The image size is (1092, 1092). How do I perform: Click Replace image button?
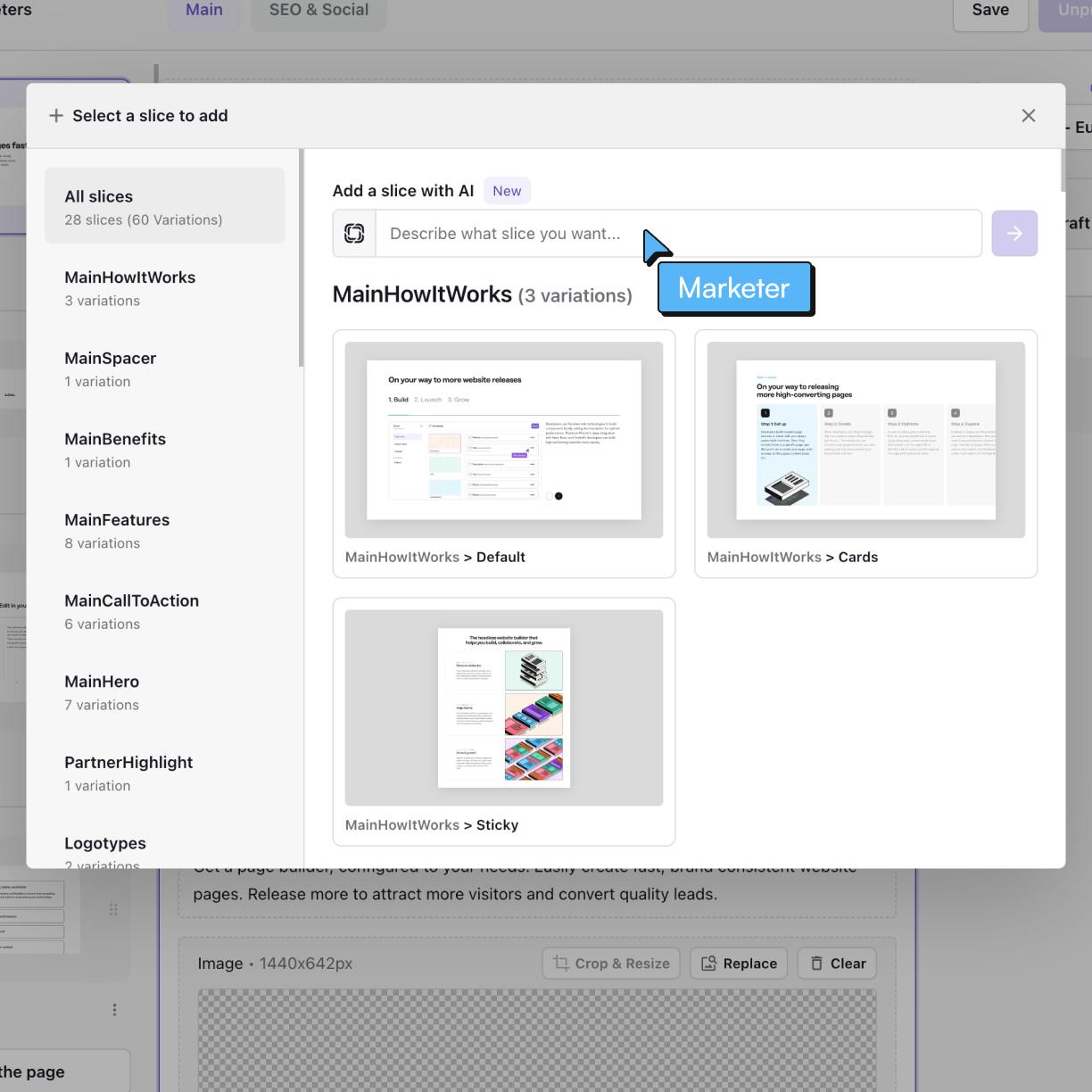pos(739,964)
